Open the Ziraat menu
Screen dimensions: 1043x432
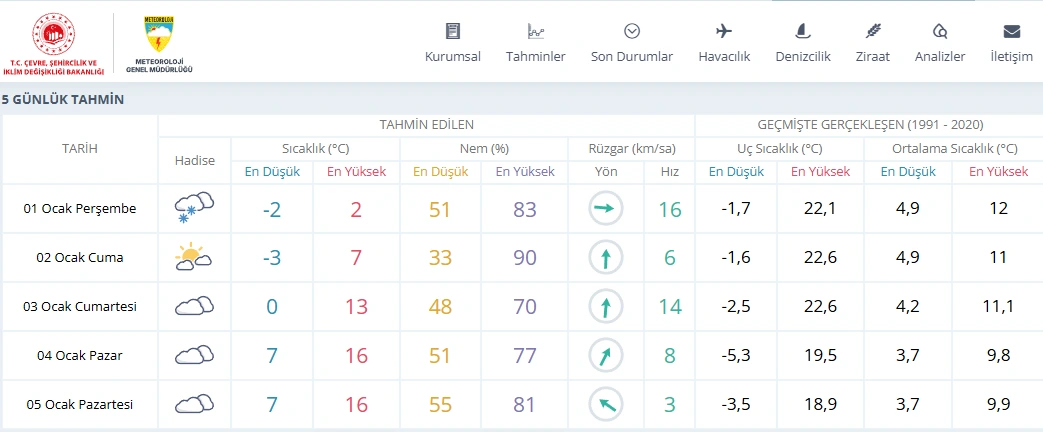click(x=873, y=57)
